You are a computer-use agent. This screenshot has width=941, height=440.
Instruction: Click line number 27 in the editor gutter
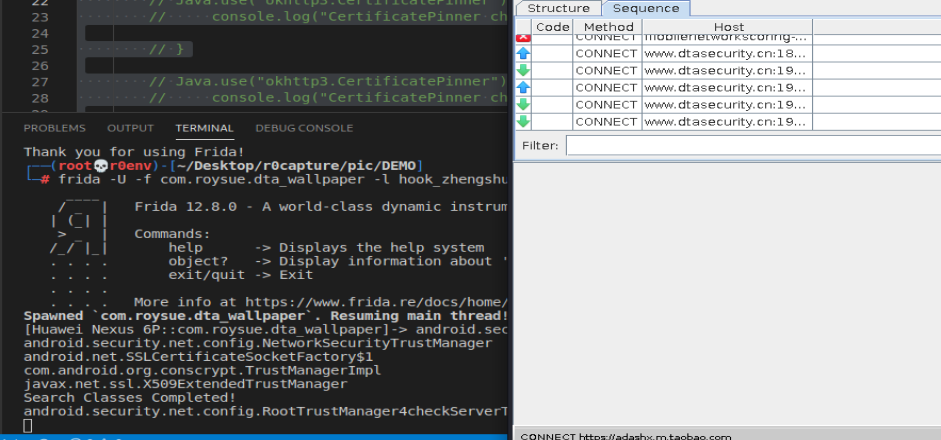tap(40, 82)
